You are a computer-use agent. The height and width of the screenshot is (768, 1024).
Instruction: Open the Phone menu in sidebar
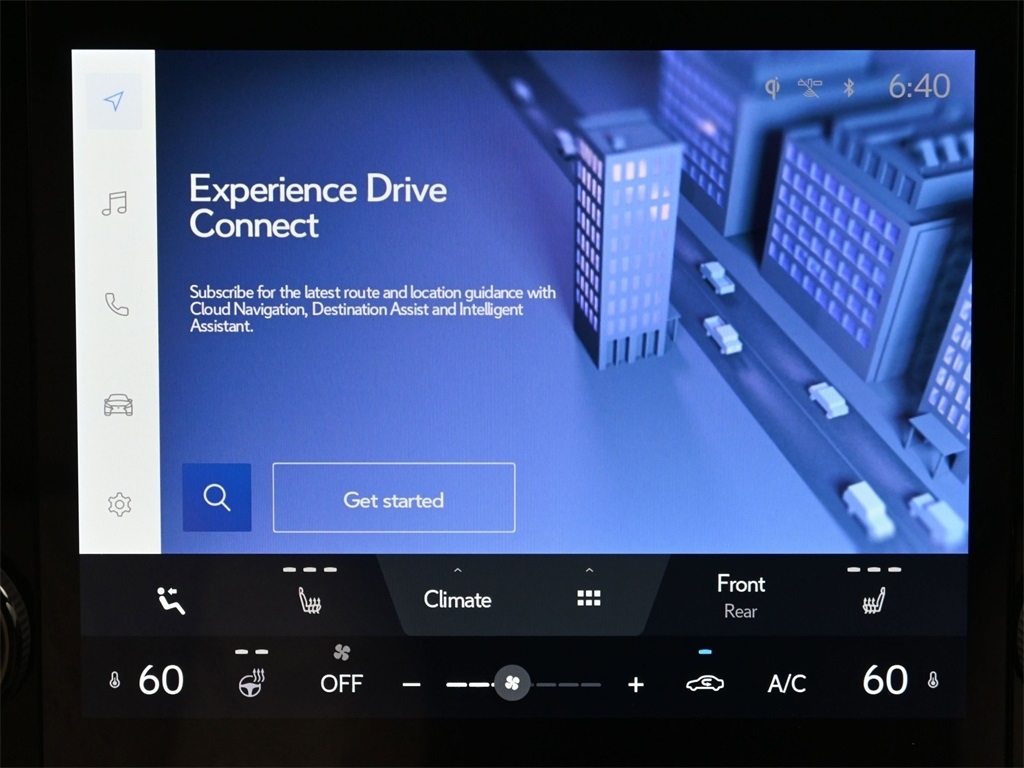pyautogui.click(x=117, y=304)
